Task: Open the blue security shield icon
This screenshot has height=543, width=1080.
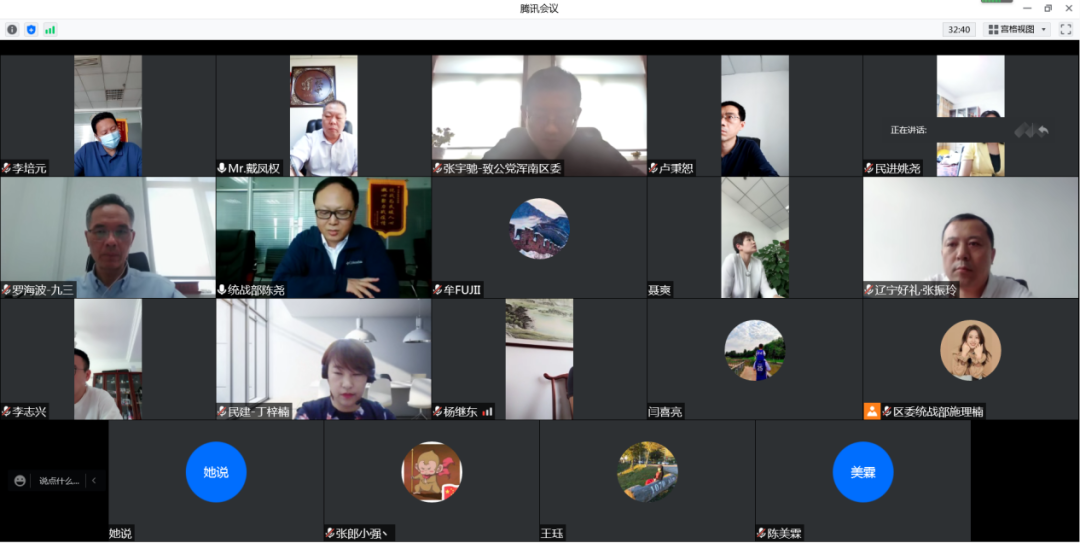Action: click(31, 30)
